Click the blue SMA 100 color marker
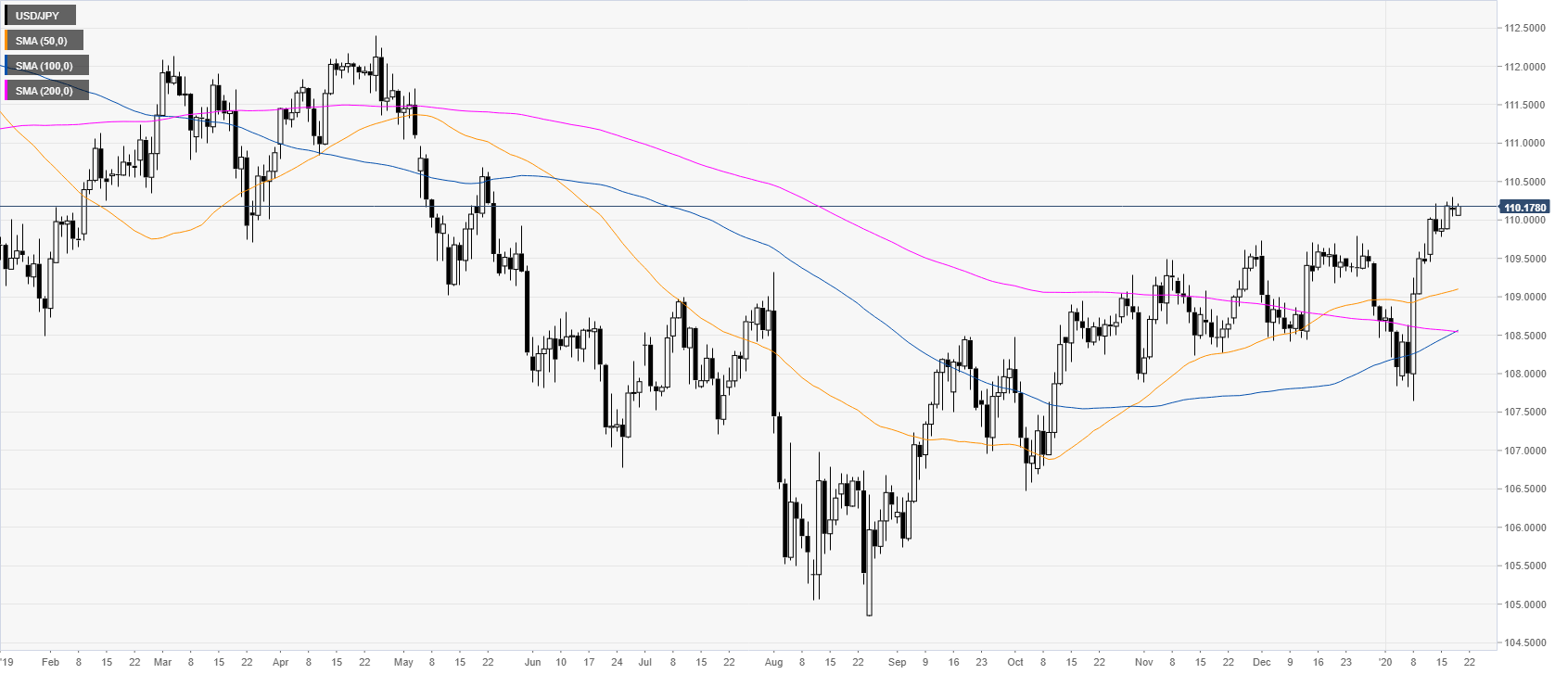1568x674 pixels. tap(6, 66)
